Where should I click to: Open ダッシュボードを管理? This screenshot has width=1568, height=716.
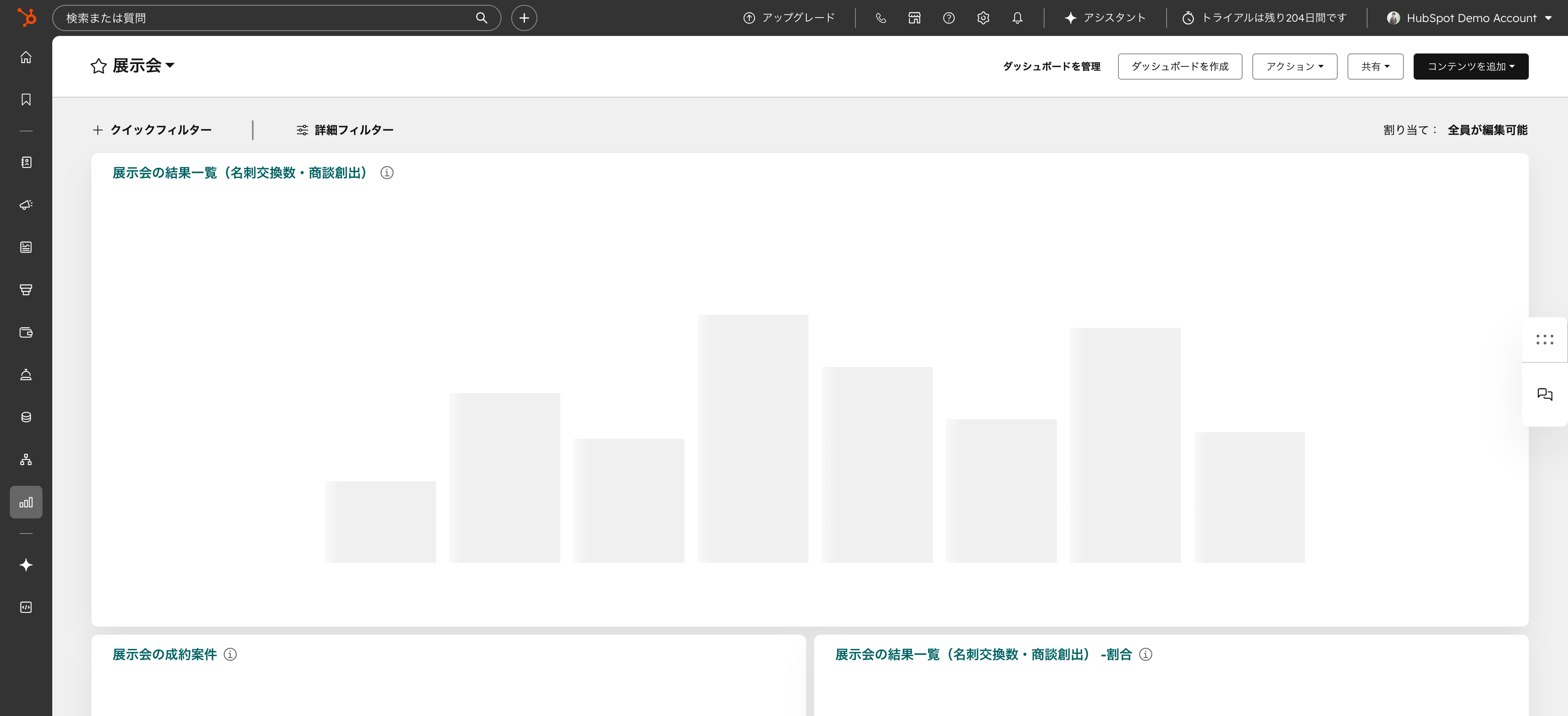(1051, 67)
